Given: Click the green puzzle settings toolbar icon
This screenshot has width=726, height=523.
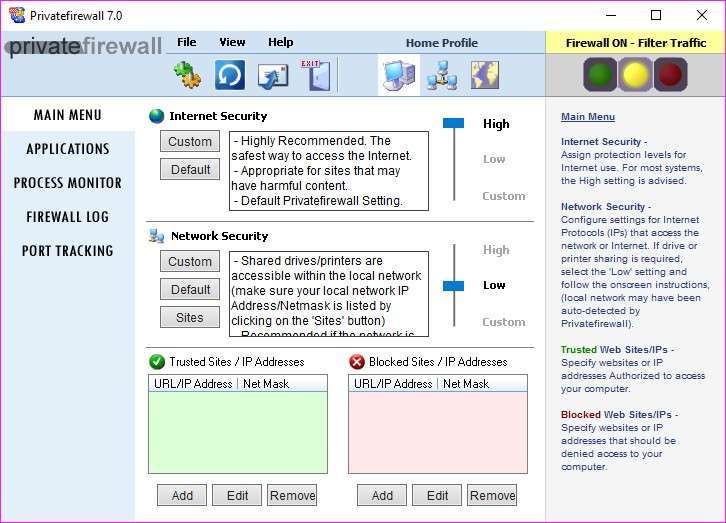Looking at the screenshot, I should (187, 75).
